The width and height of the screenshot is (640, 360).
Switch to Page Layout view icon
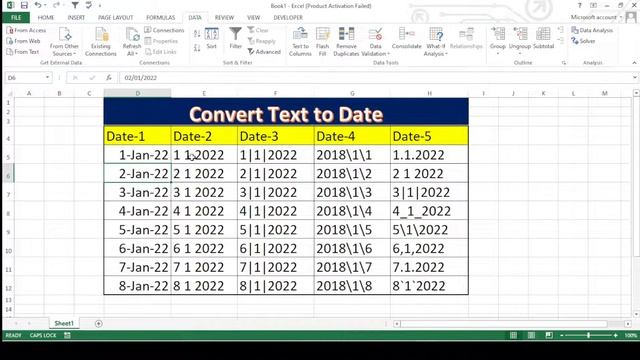click(x=531, y=335)
